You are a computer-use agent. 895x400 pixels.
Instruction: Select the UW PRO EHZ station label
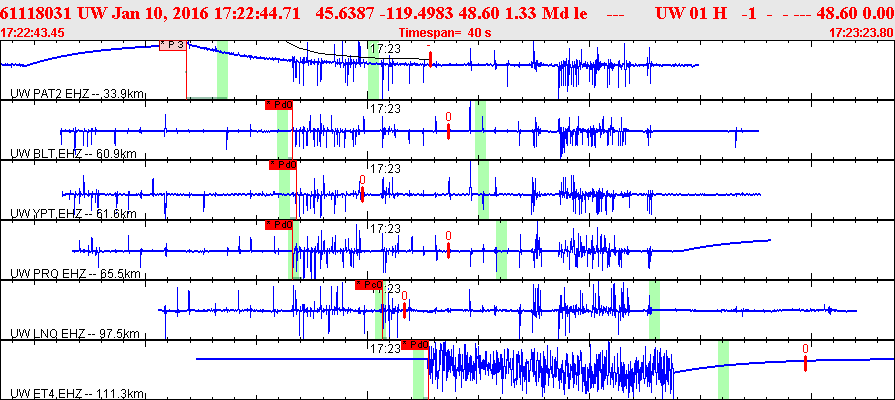click(x=72, y=273)
